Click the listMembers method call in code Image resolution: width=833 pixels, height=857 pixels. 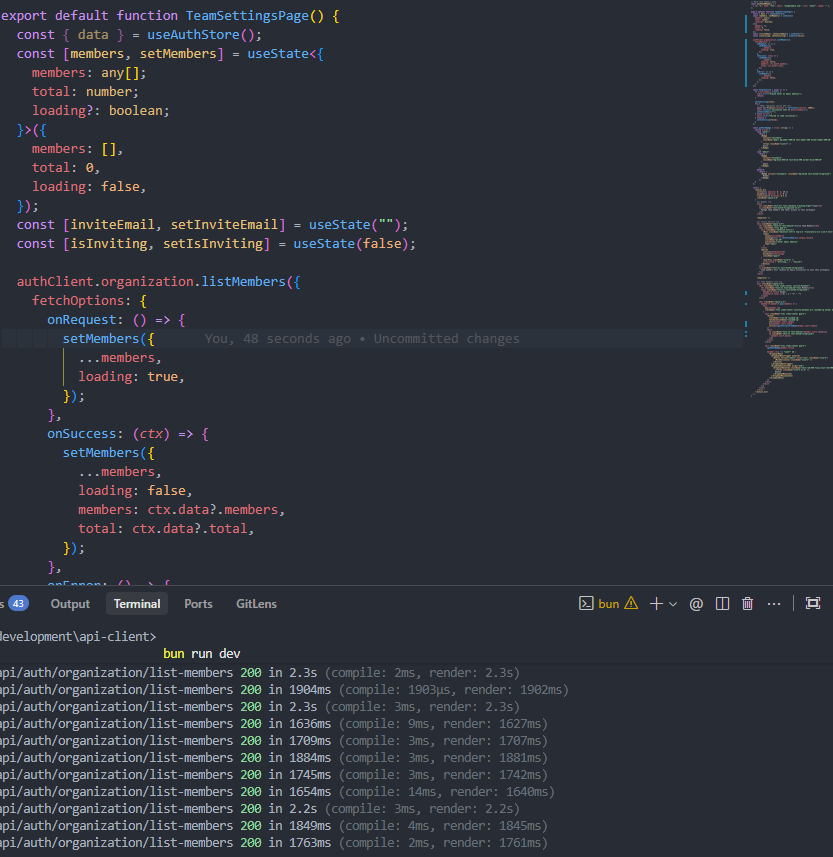tap(243, 282)
